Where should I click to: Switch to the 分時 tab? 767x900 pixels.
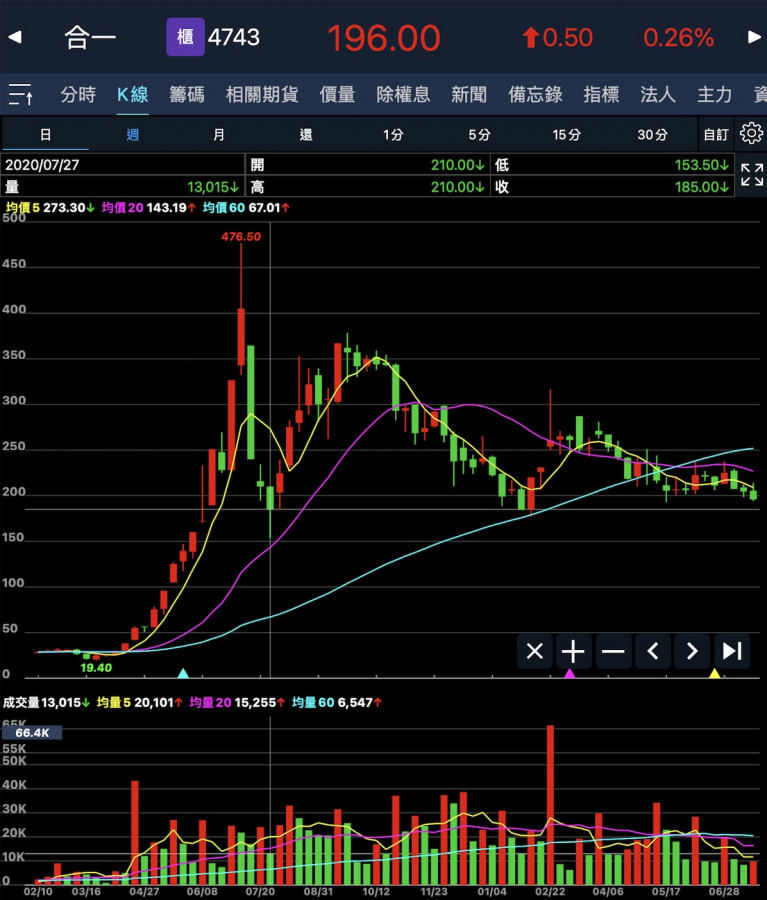78,95
